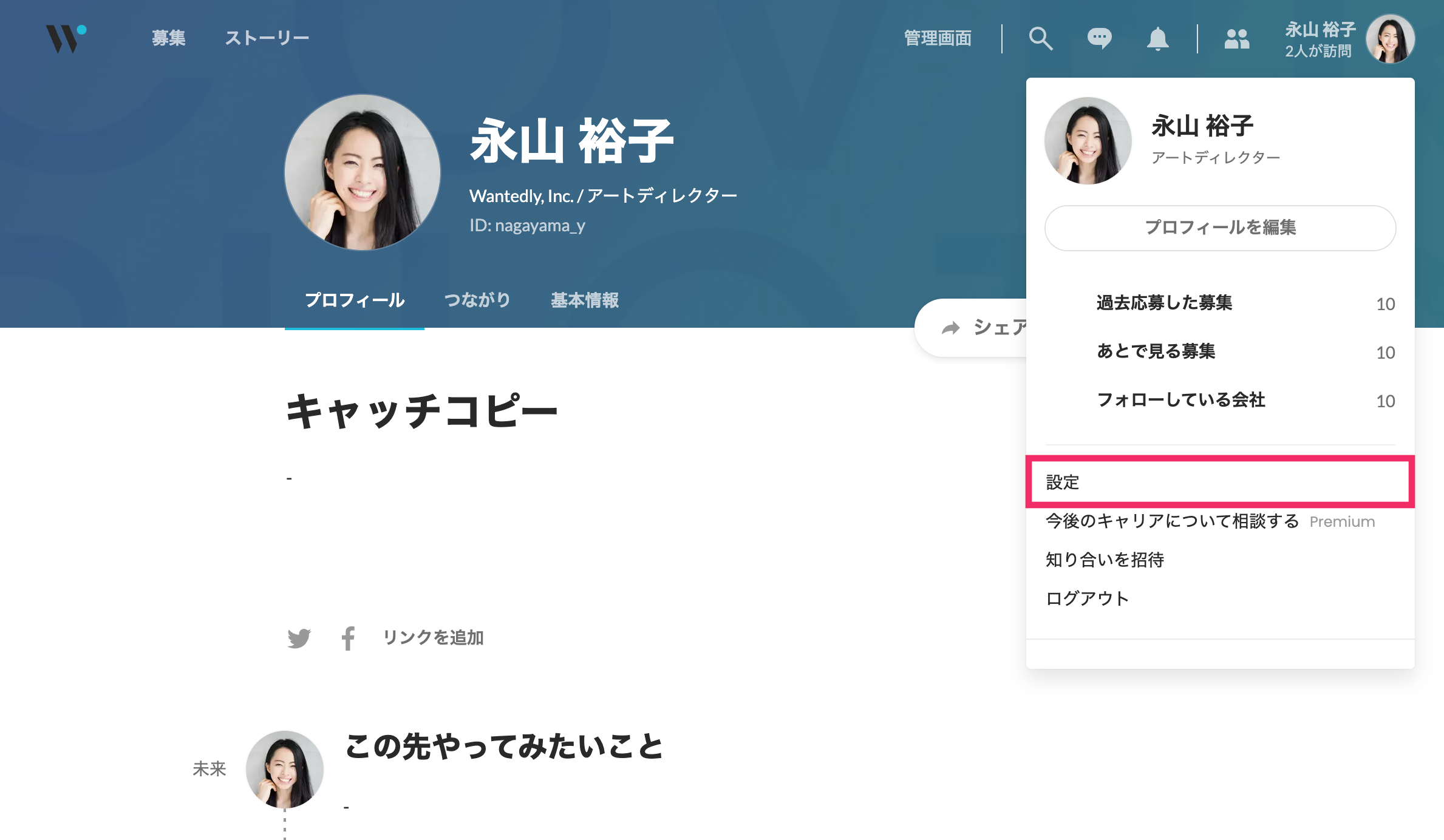The image size is (1444, 840).
Task: Open 過去応募した募集 list
Action: tap(1164, 302)
